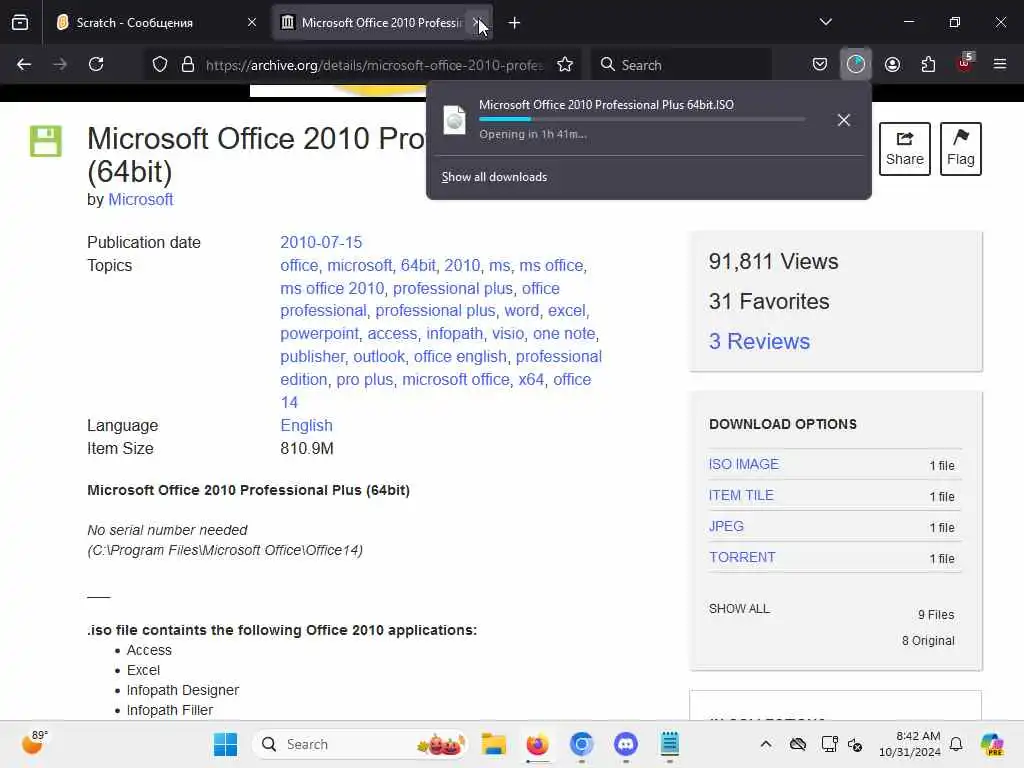Show all downloads

[x=494, y=177]
